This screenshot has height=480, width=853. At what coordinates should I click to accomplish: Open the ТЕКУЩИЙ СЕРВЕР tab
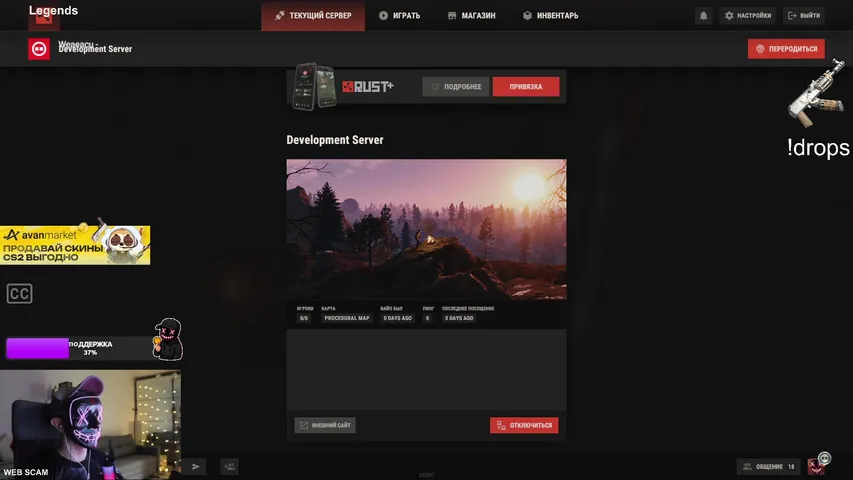pos(313,15)
